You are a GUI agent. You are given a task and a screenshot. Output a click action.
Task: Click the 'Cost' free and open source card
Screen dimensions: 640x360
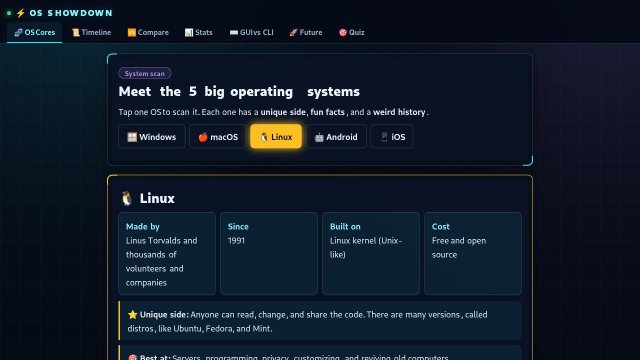pos(473,253)
